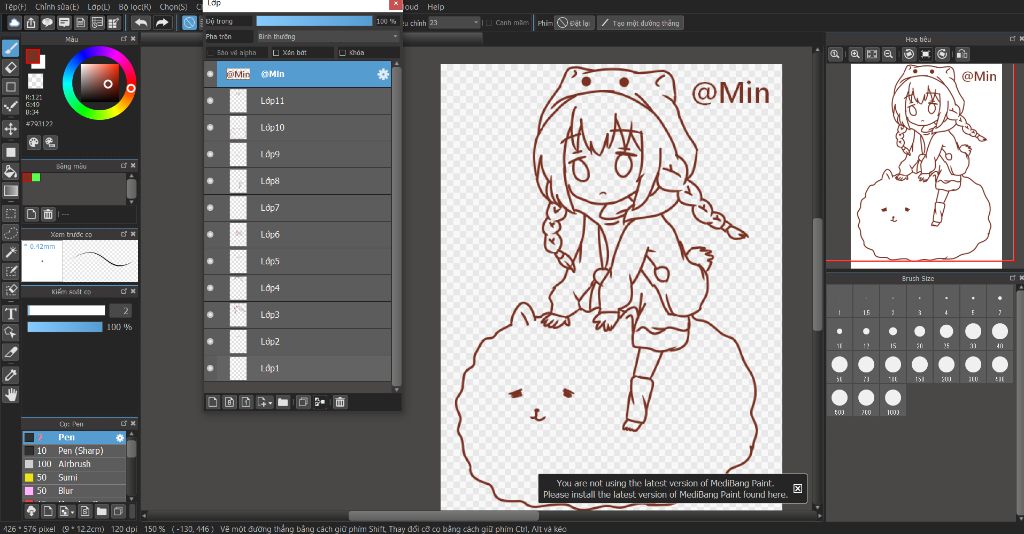Click the export/share icon in top toolbar
The width and height of the screenshot is (1024, 534).
coord(31,23)
